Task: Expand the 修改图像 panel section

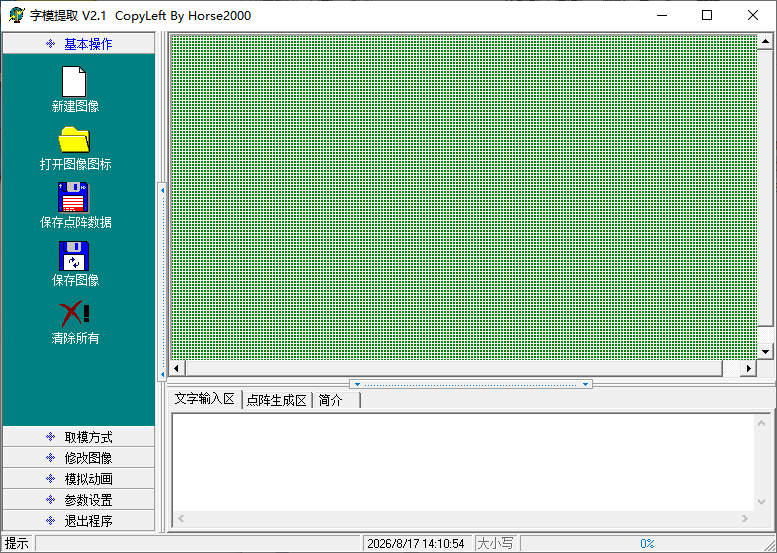Action: point(79,458)
